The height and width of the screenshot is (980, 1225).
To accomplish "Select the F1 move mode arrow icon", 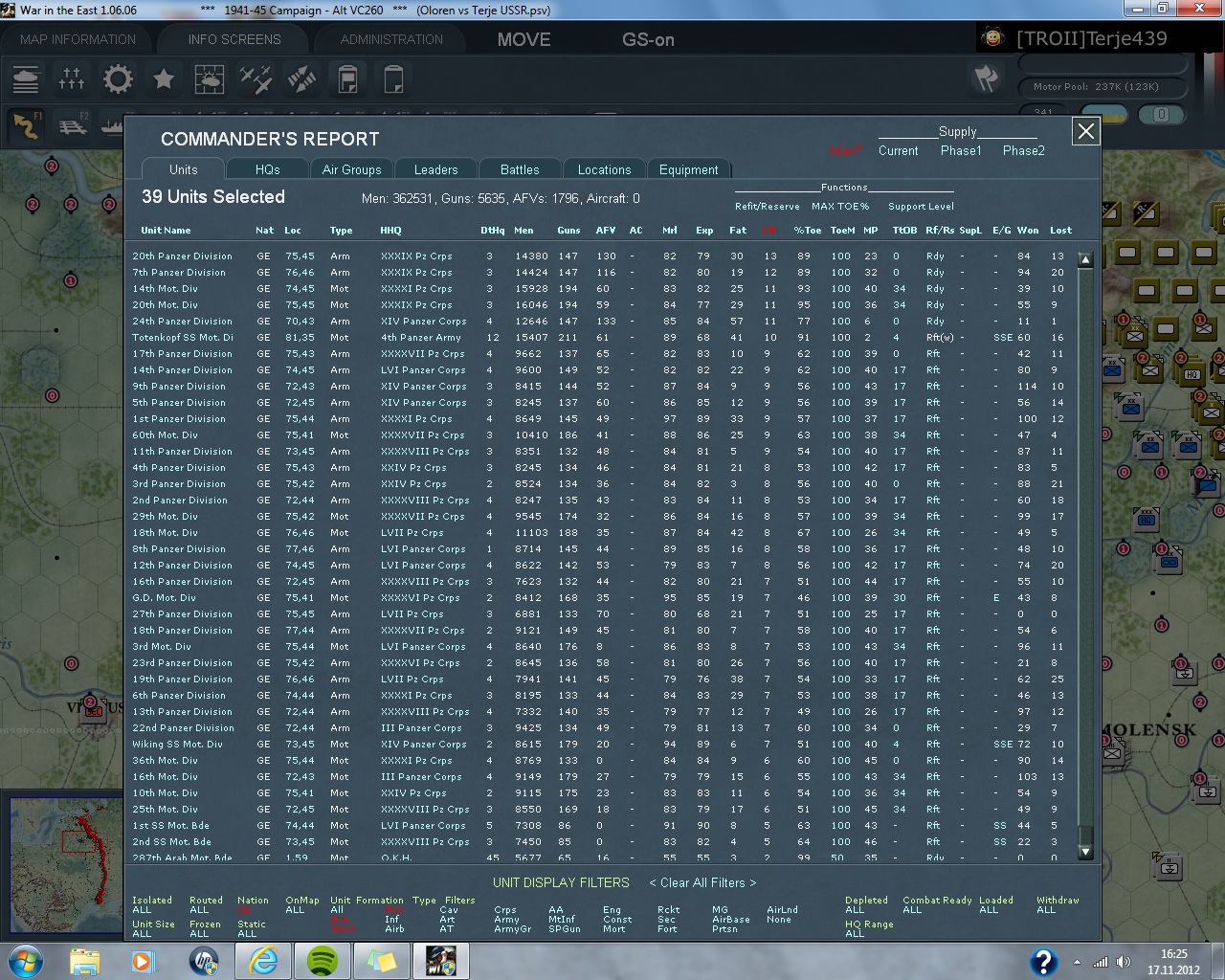I will click(x=26, y=125).
